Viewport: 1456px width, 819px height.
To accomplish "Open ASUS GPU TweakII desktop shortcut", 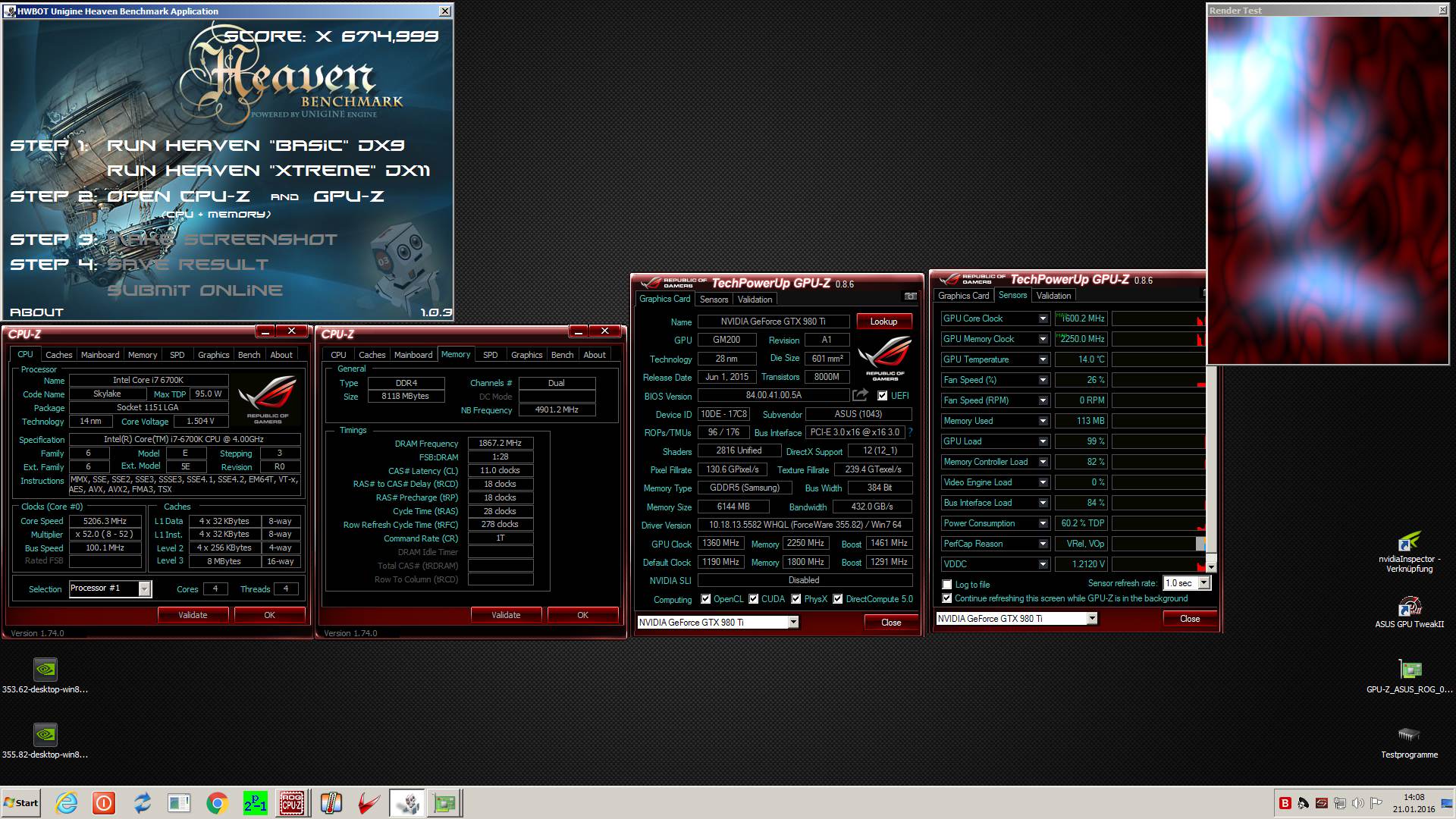I will [1409, 613].
